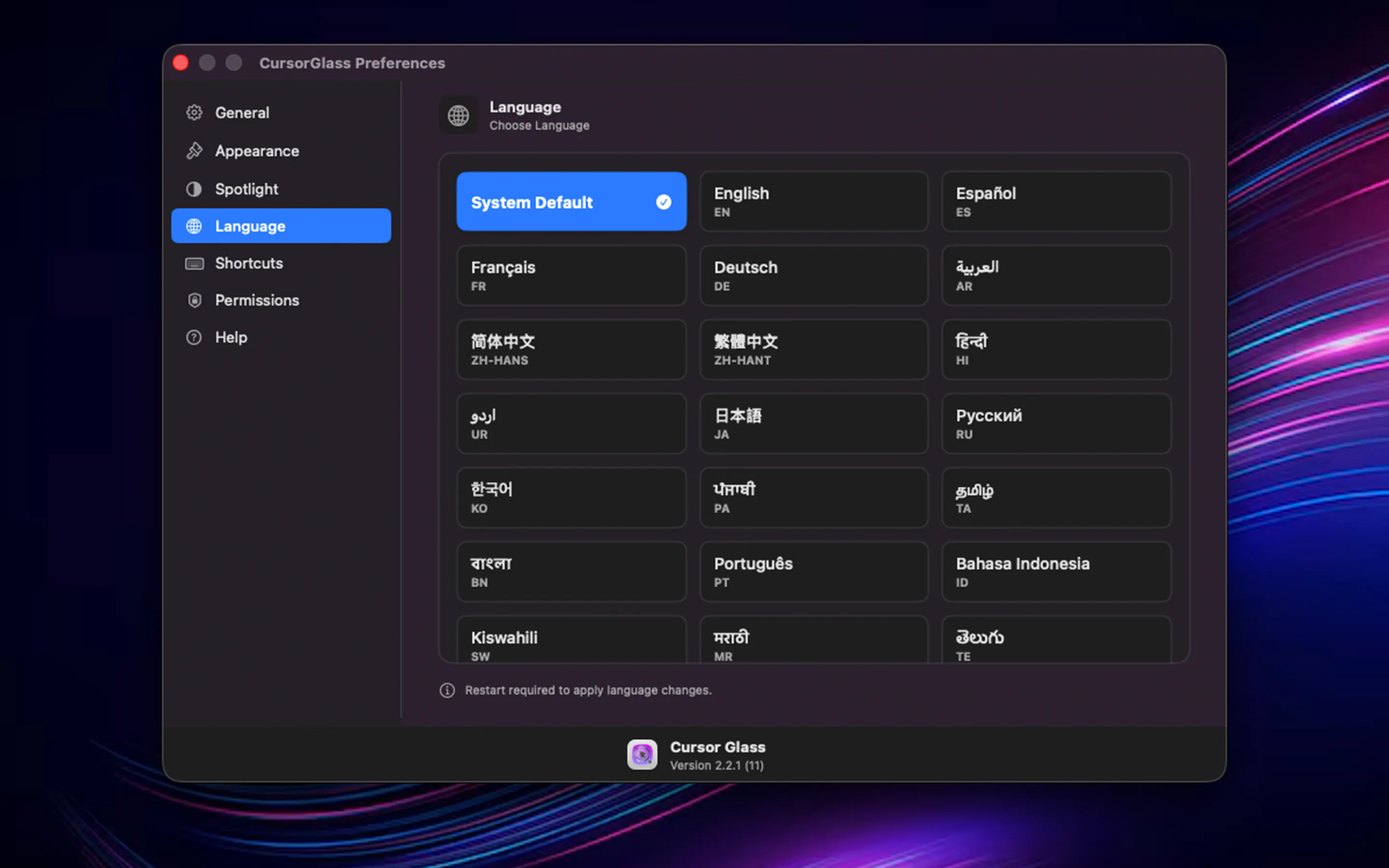Viewport: 1389px width, 868px height.
Task: Select Bahasa Indonesia language card
Action: point(1057,572)
